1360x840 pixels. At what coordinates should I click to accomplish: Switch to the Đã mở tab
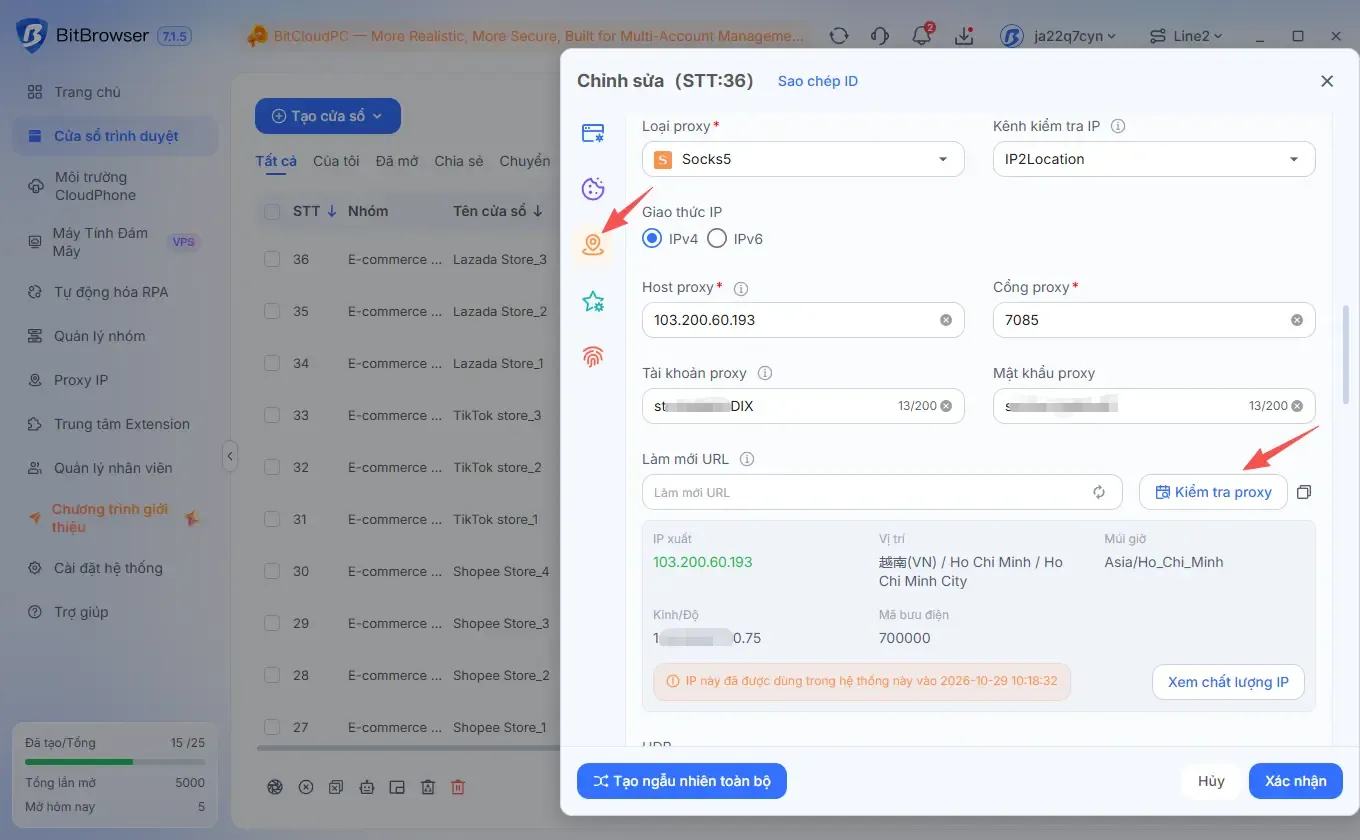tap(397, 161)
